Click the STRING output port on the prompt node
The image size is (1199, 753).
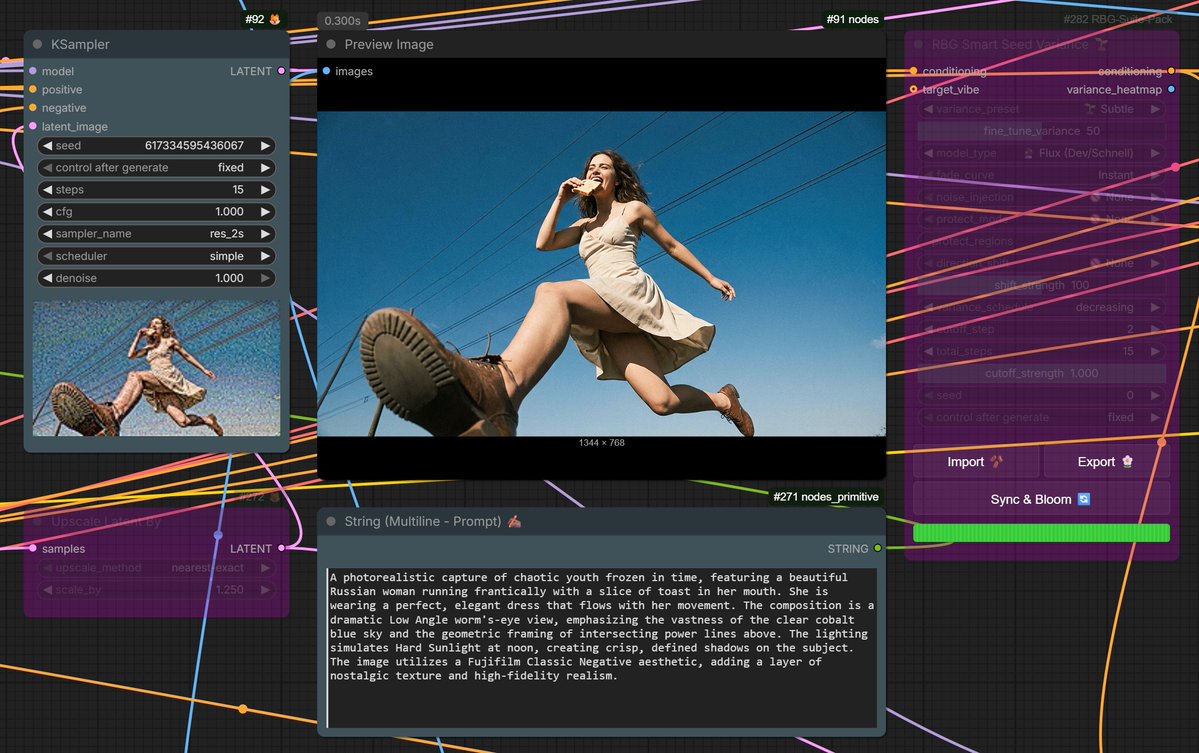878,548
